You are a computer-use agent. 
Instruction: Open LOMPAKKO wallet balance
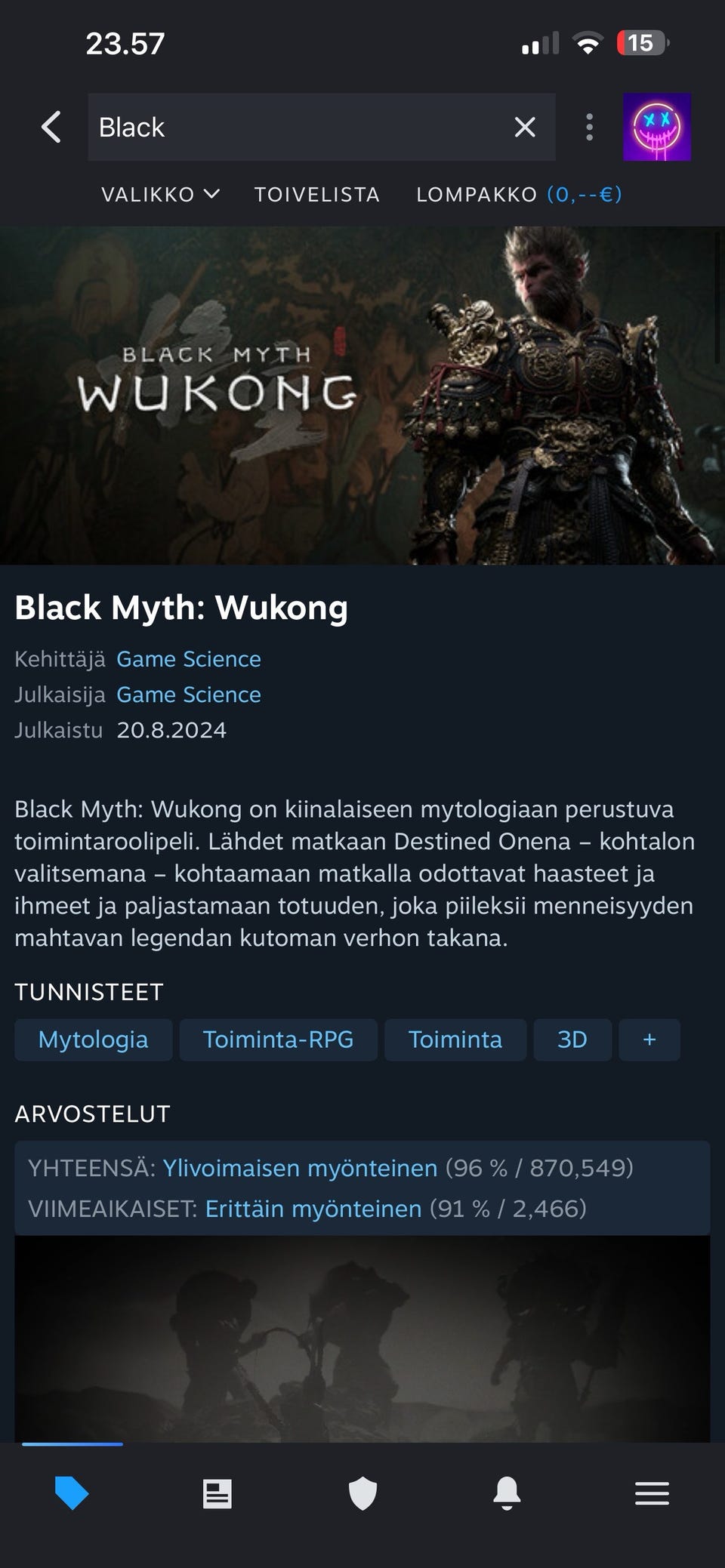click(x=519, y=195)
